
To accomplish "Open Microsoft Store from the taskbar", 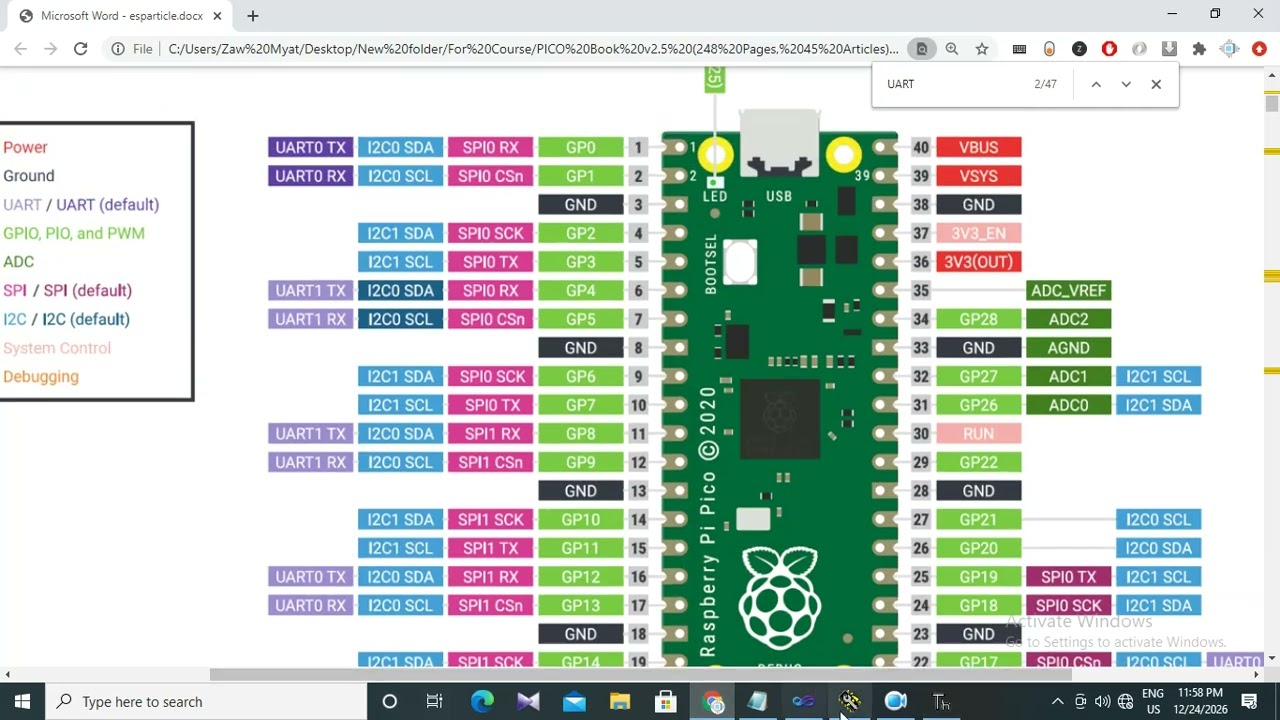I will tap(666, 702).
